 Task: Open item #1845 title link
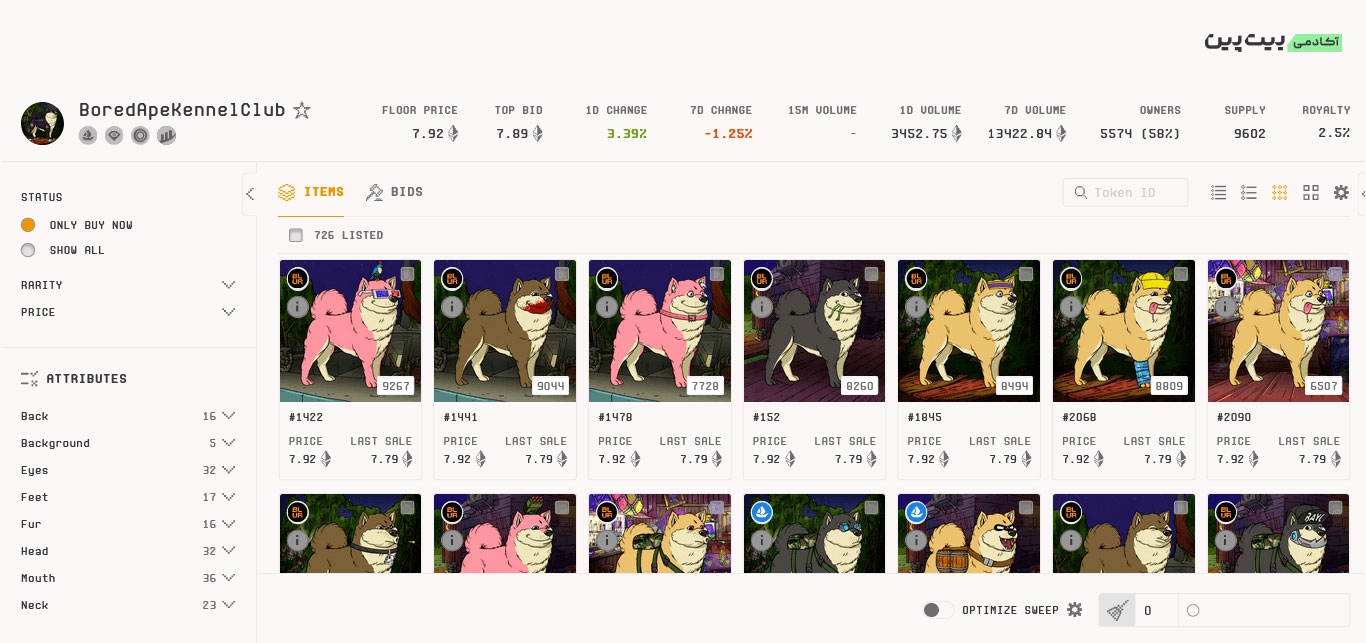[x=925, y=417]
